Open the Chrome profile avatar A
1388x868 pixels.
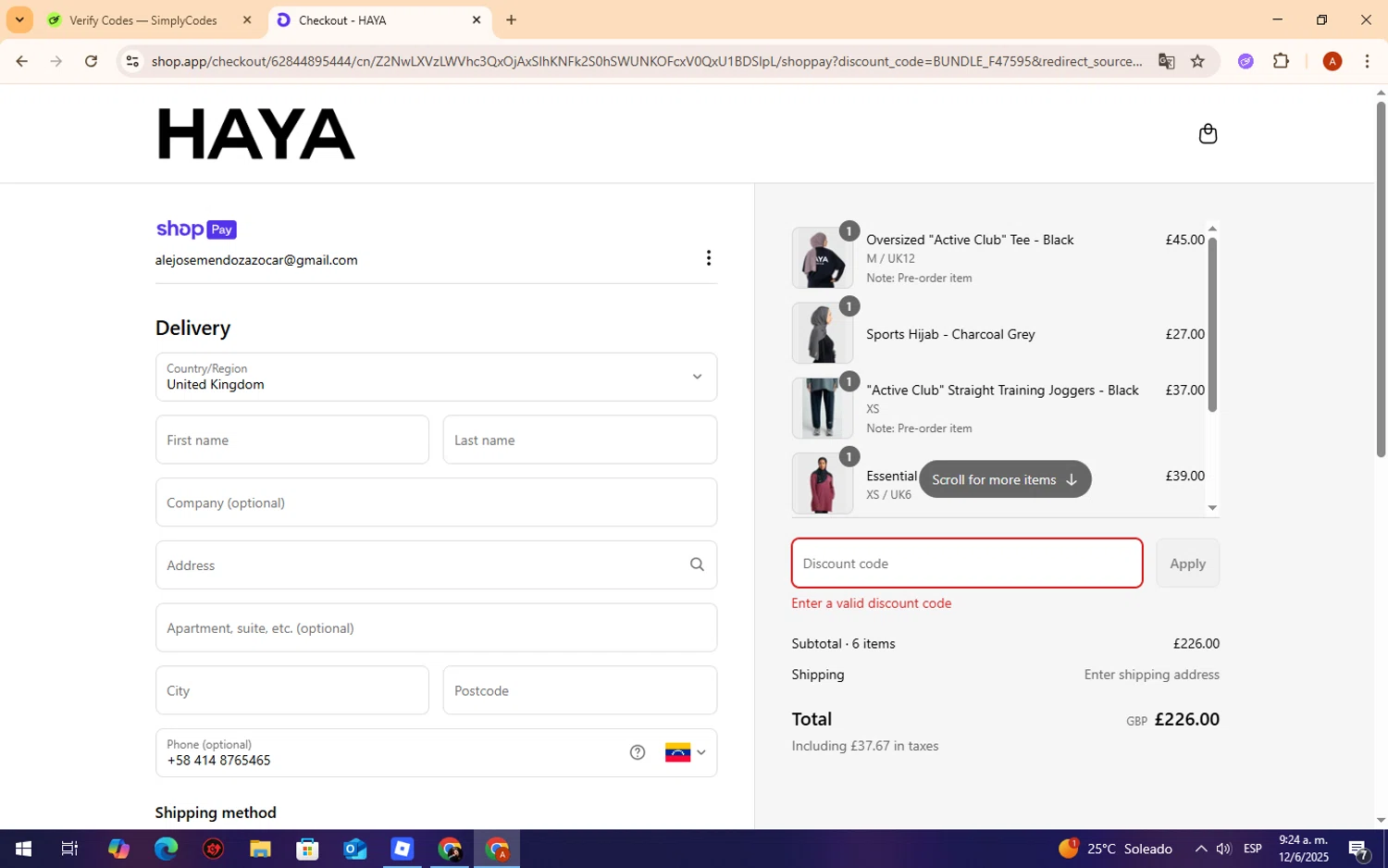[1332, 61]
